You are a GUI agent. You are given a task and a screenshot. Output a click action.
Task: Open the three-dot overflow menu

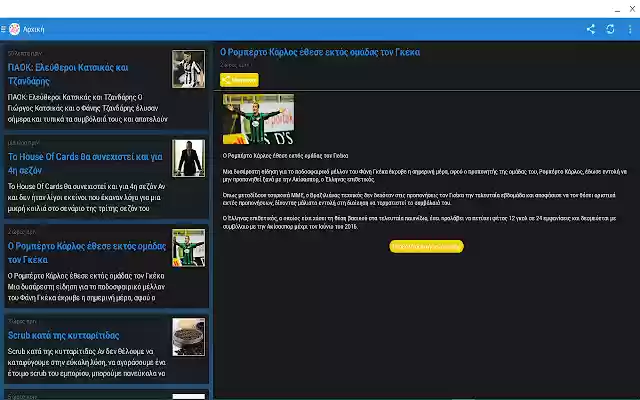[x=630, y=29]
